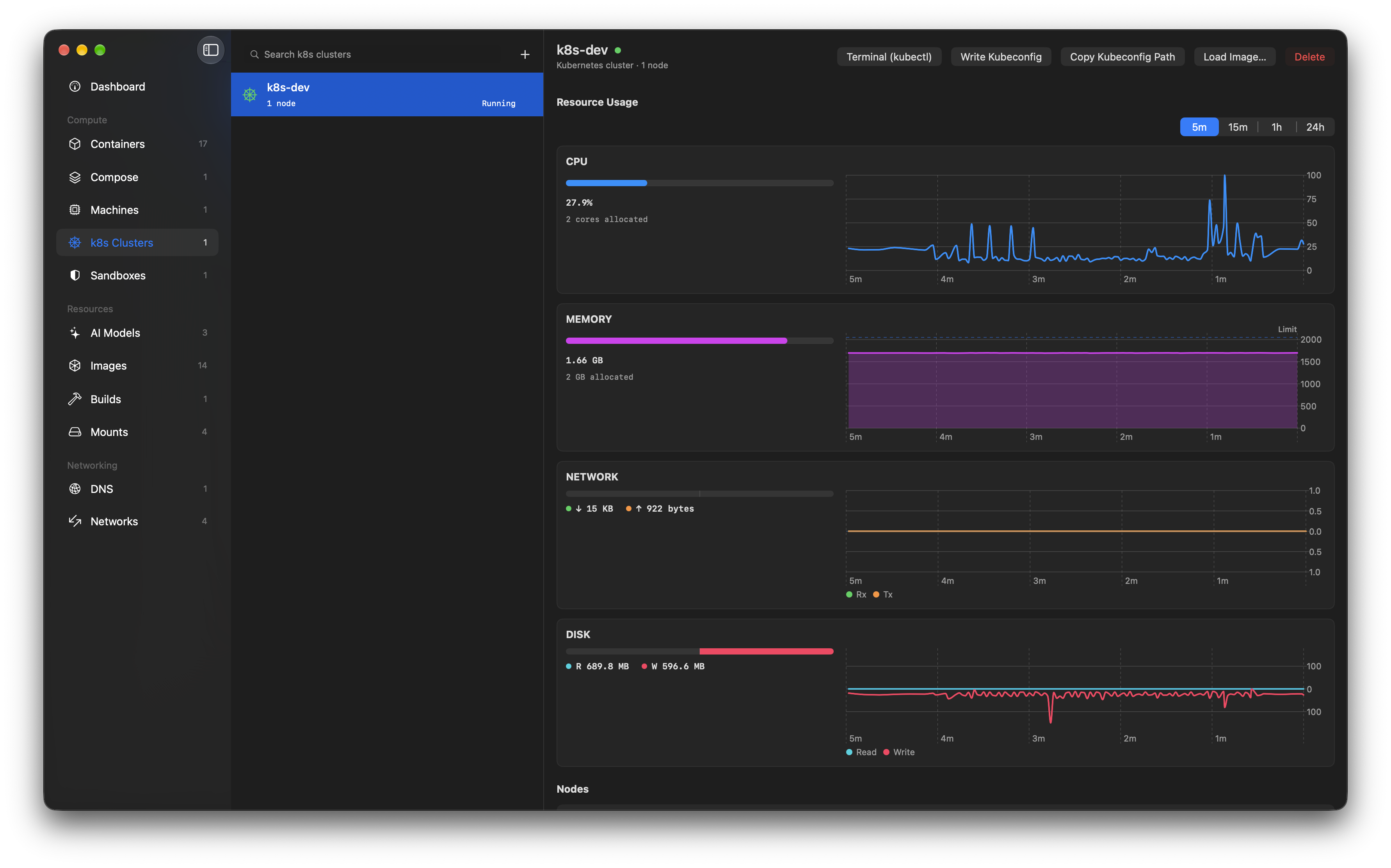Open the Networks section

pyautogui.click(x=137, y=521)
